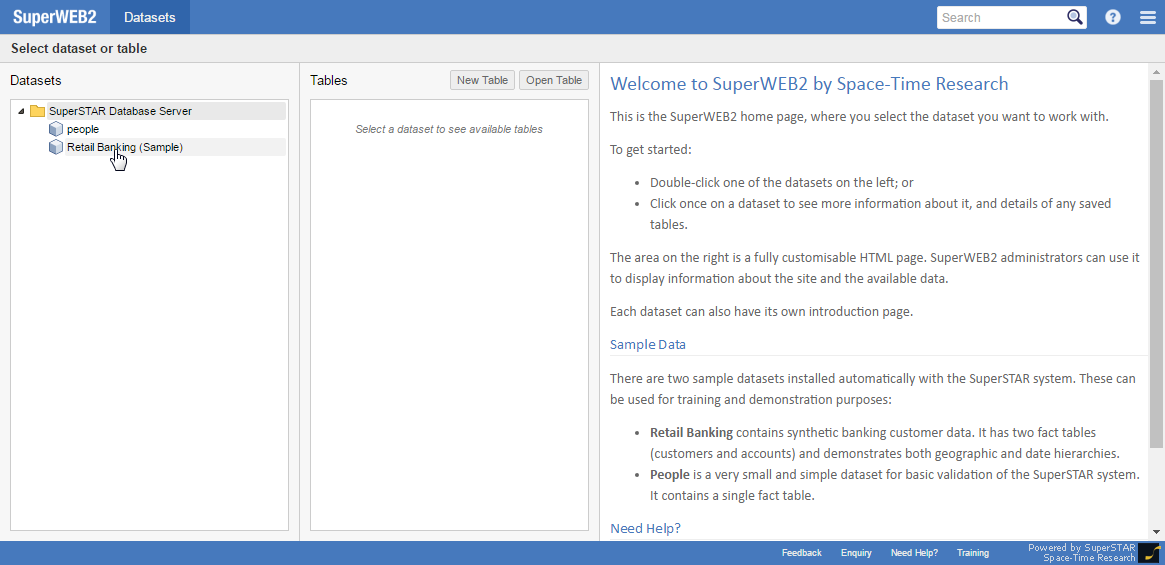The image size is (1165, 565).
Task: Open the Feedback link in footer
Action: point(801,553)
